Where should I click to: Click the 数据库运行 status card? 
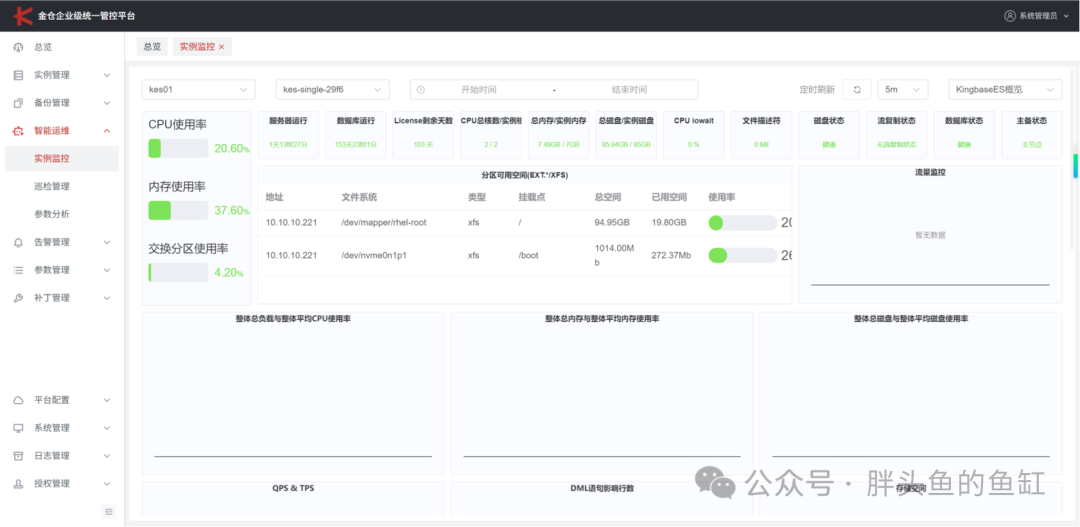coord(355,135)
